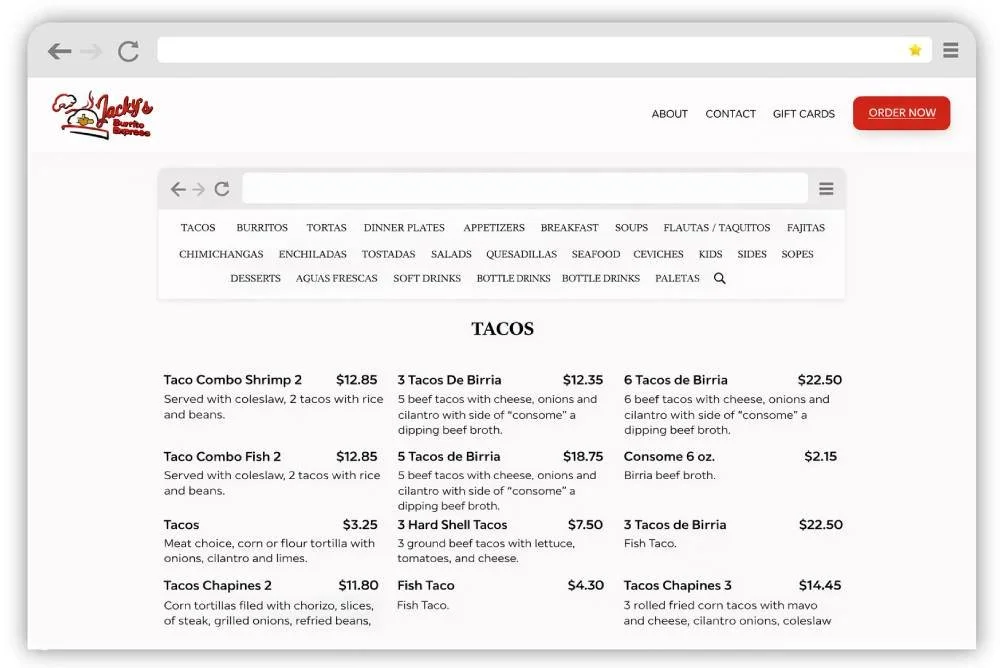The height and width of the screenshot is (668, 1000).
Task: Select the Salads category
Action: (x=451, y=254)
